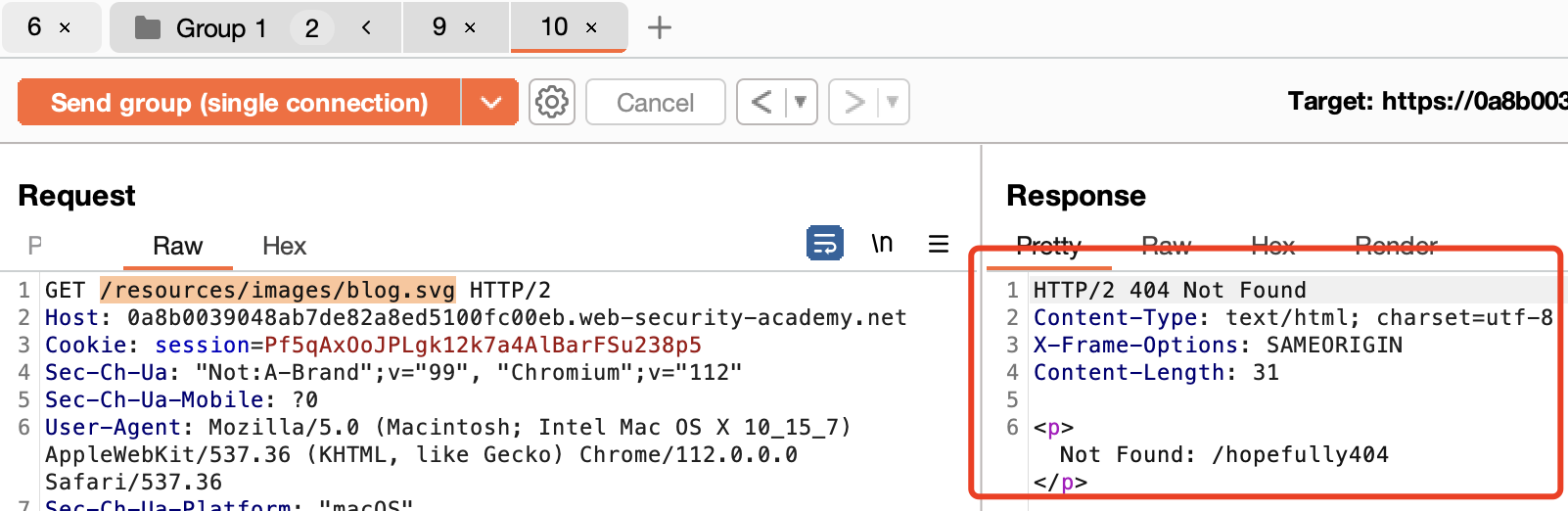Add a new Repeater tab with plus
Screen dimensions: 1568x511
660,27
